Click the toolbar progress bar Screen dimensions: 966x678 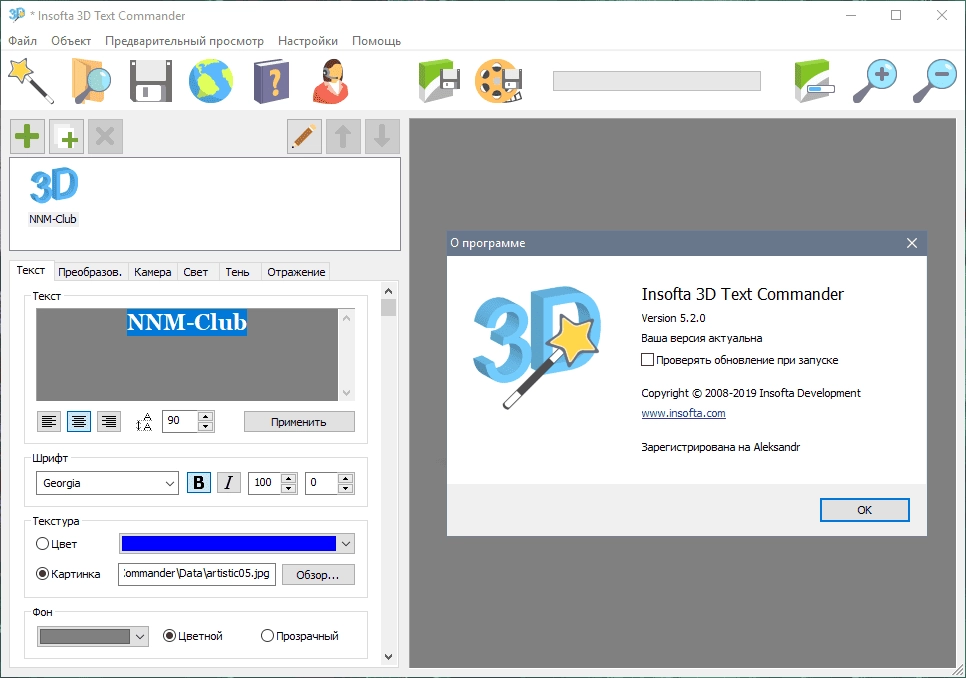(x=657, y=81)
